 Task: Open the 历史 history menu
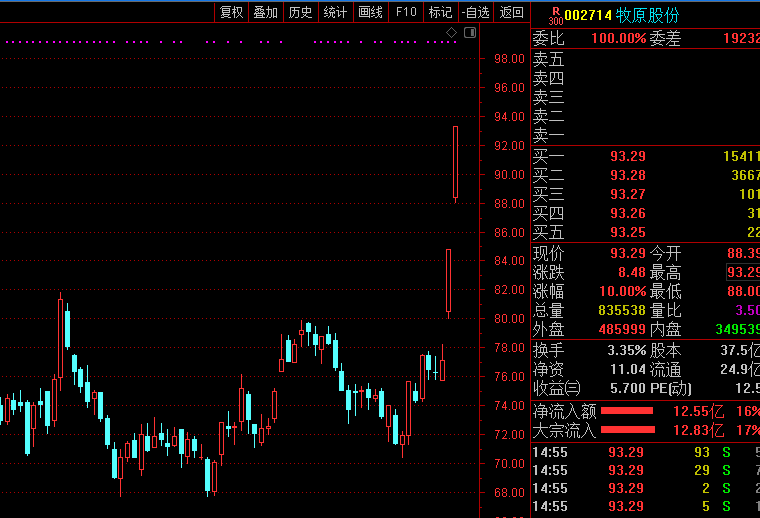[301, 12]
